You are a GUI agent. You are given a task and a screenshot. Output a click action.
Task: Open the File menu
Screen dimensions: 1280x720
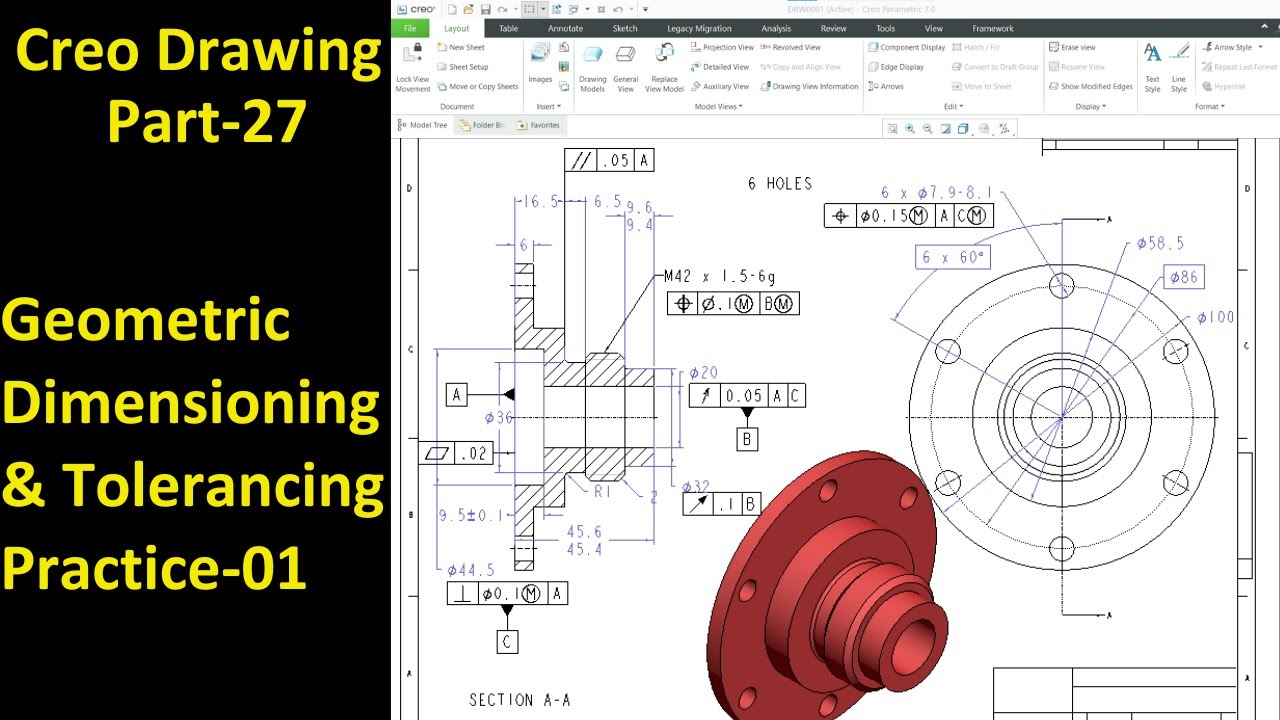[410, 28]
